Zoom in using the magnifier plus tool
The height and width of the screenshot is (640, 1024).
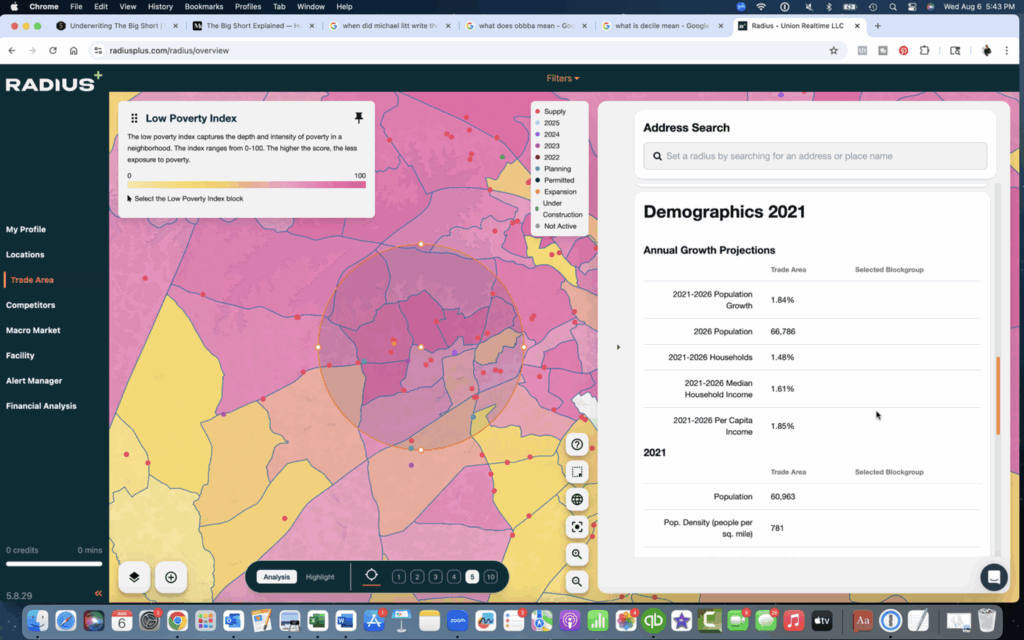(x=577, y=554)
